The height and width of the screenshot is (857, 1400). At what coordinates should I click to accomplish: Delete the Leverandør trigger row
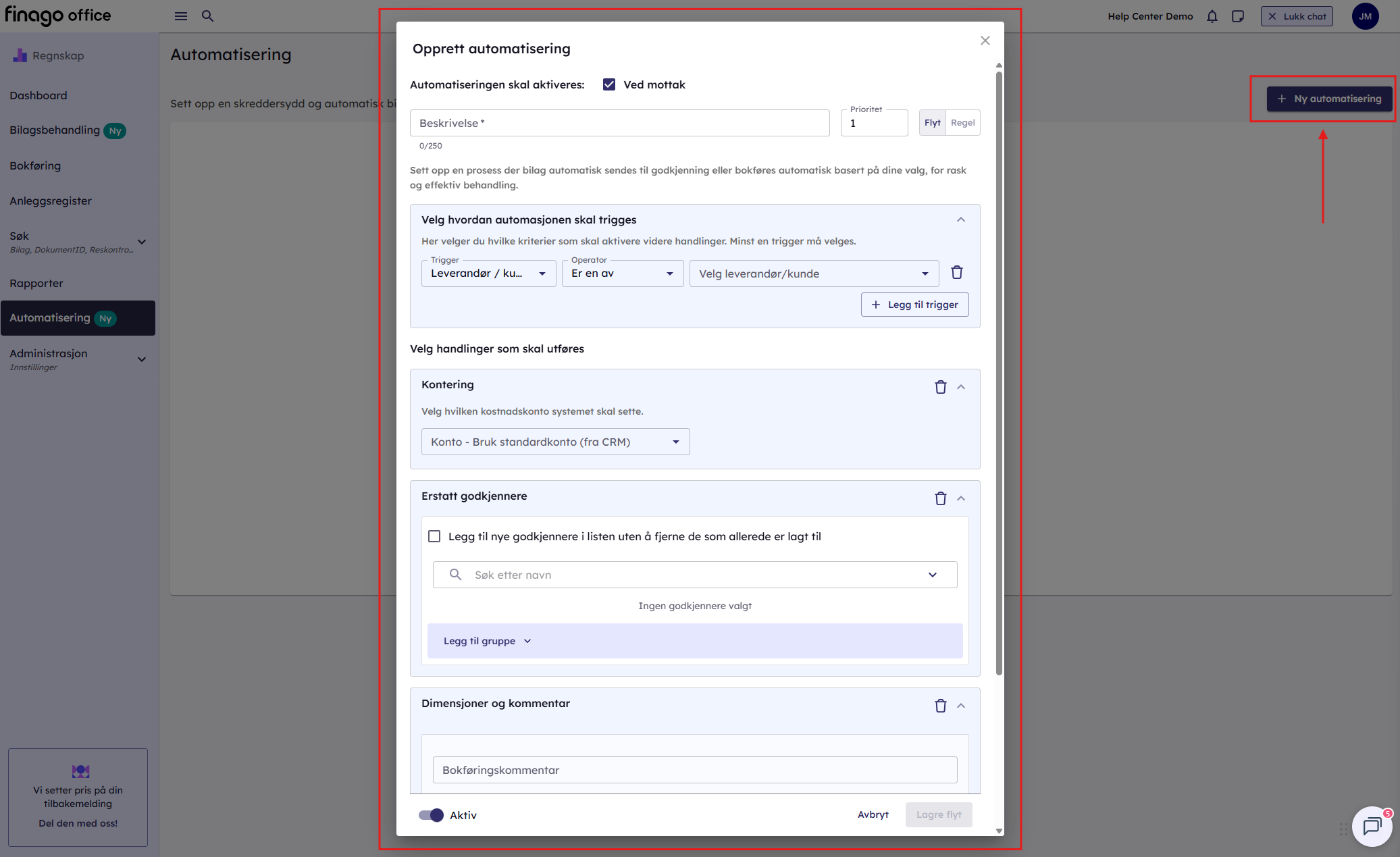point(956,273)
